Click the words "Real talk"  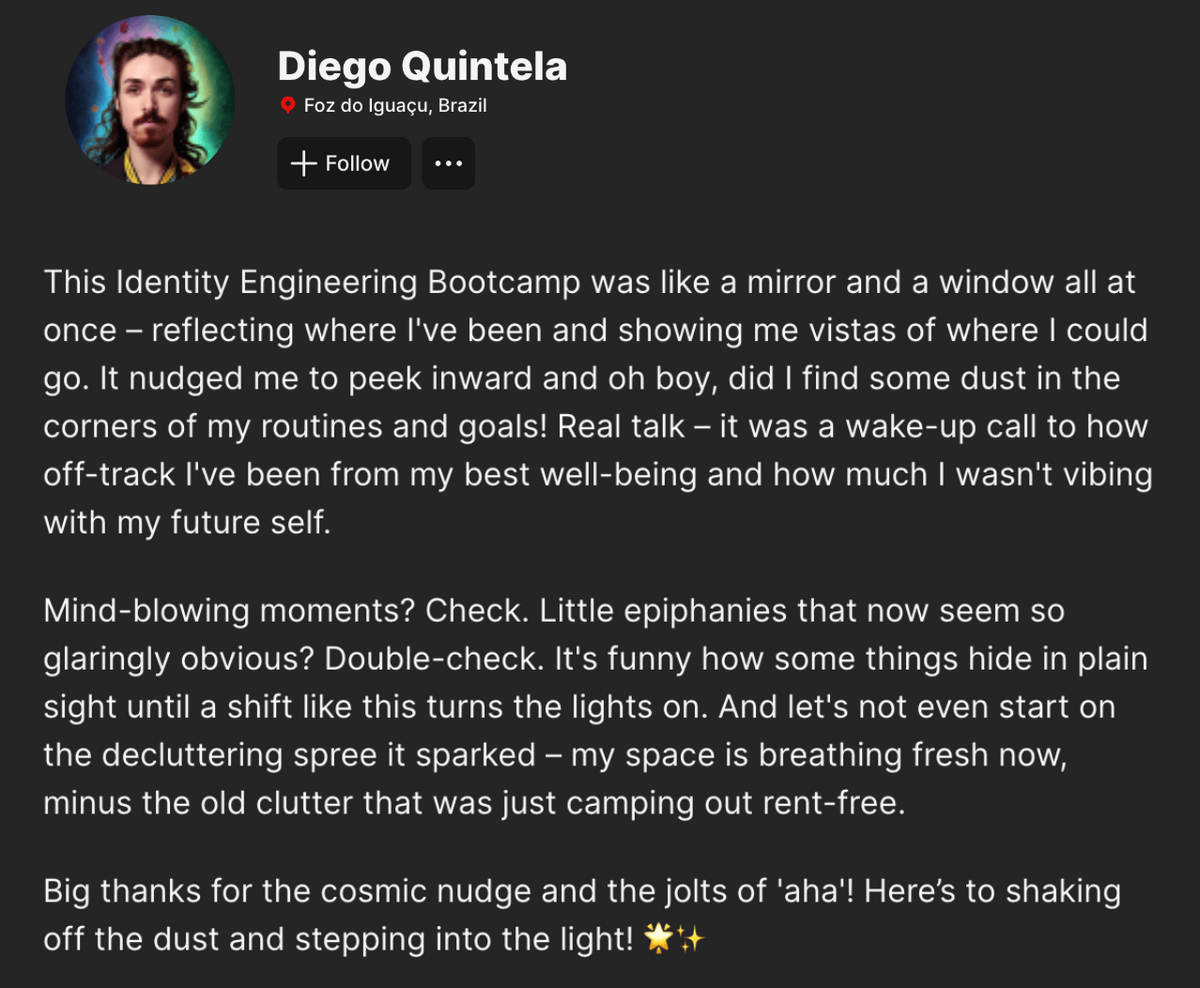[622, 425]
